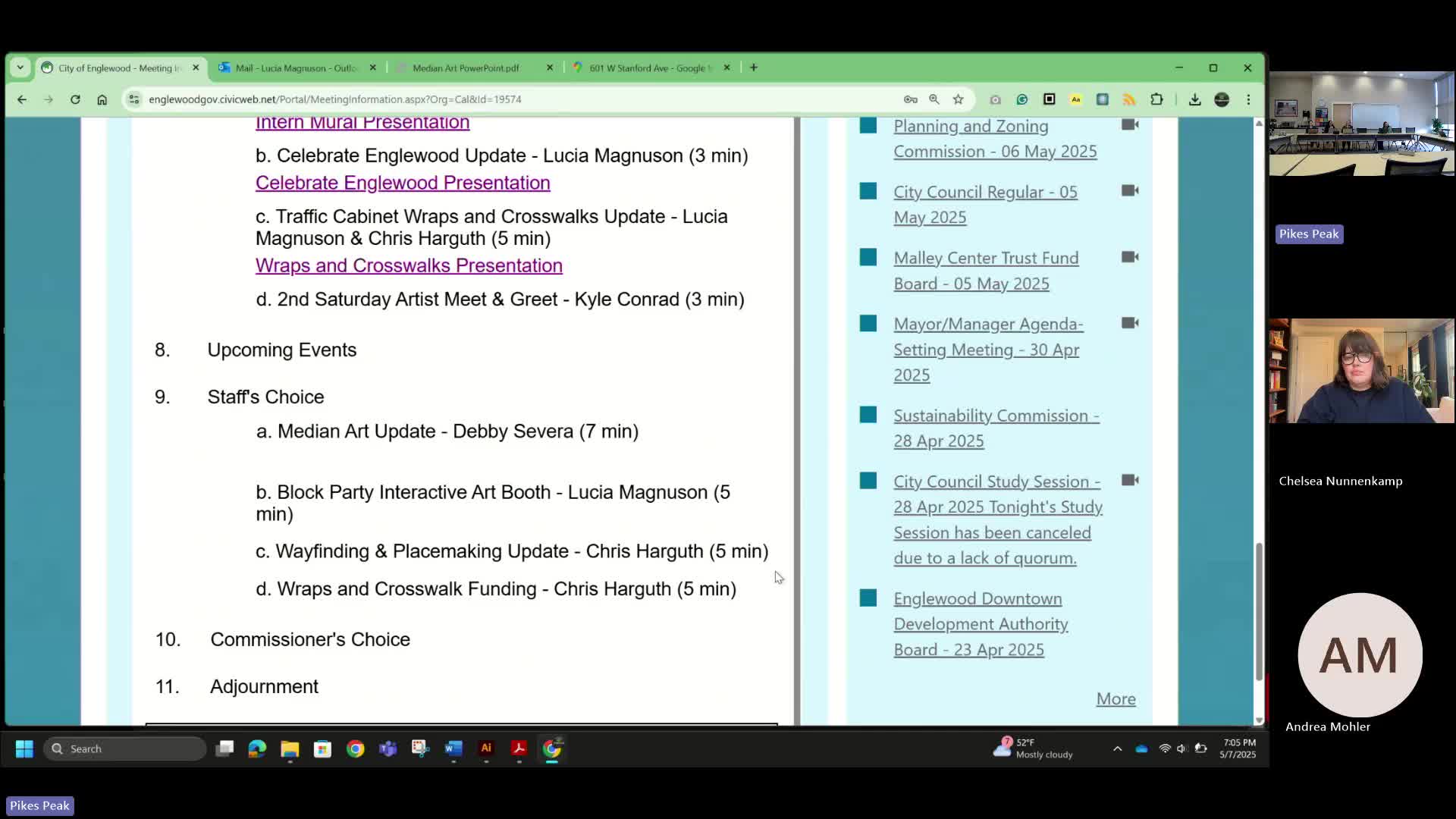Open the password manager key icon
Image resolution: width=1456 pixels, height=819 pixels.
click(910, 99)
